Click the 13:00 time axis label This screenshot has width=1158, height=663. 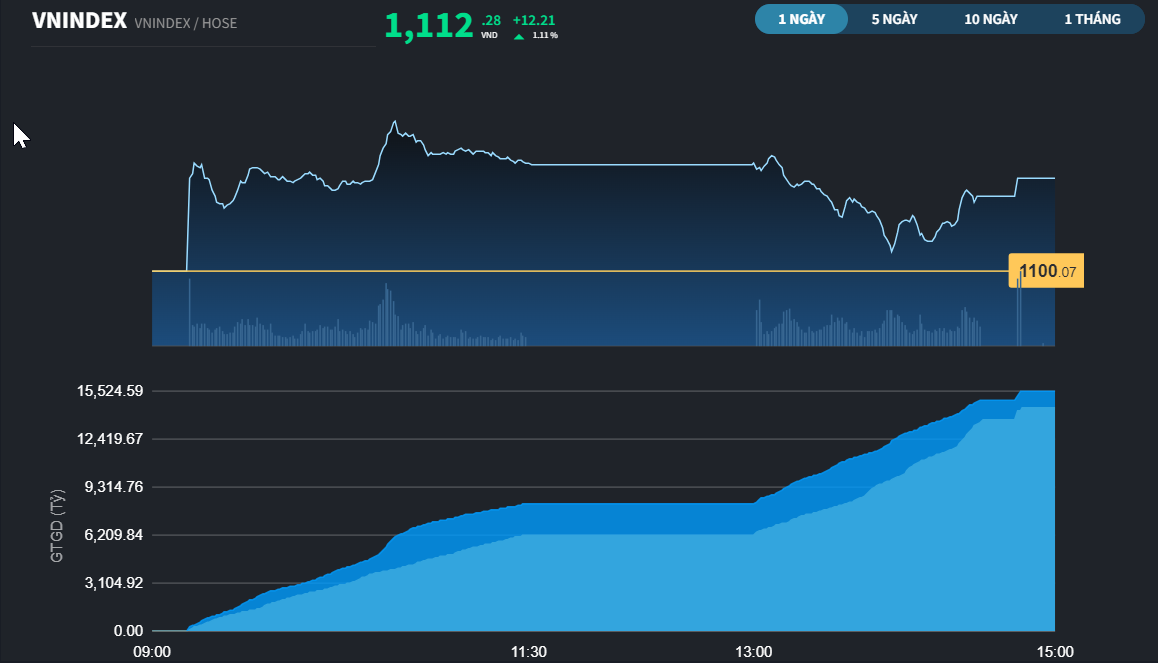coord(753,652)
